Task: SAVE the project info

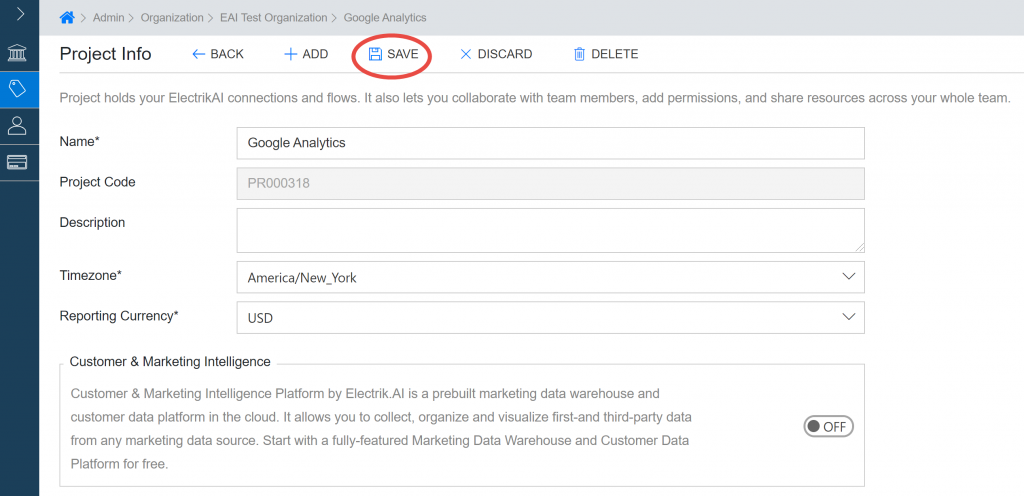Action: click(x=393, y=54)
